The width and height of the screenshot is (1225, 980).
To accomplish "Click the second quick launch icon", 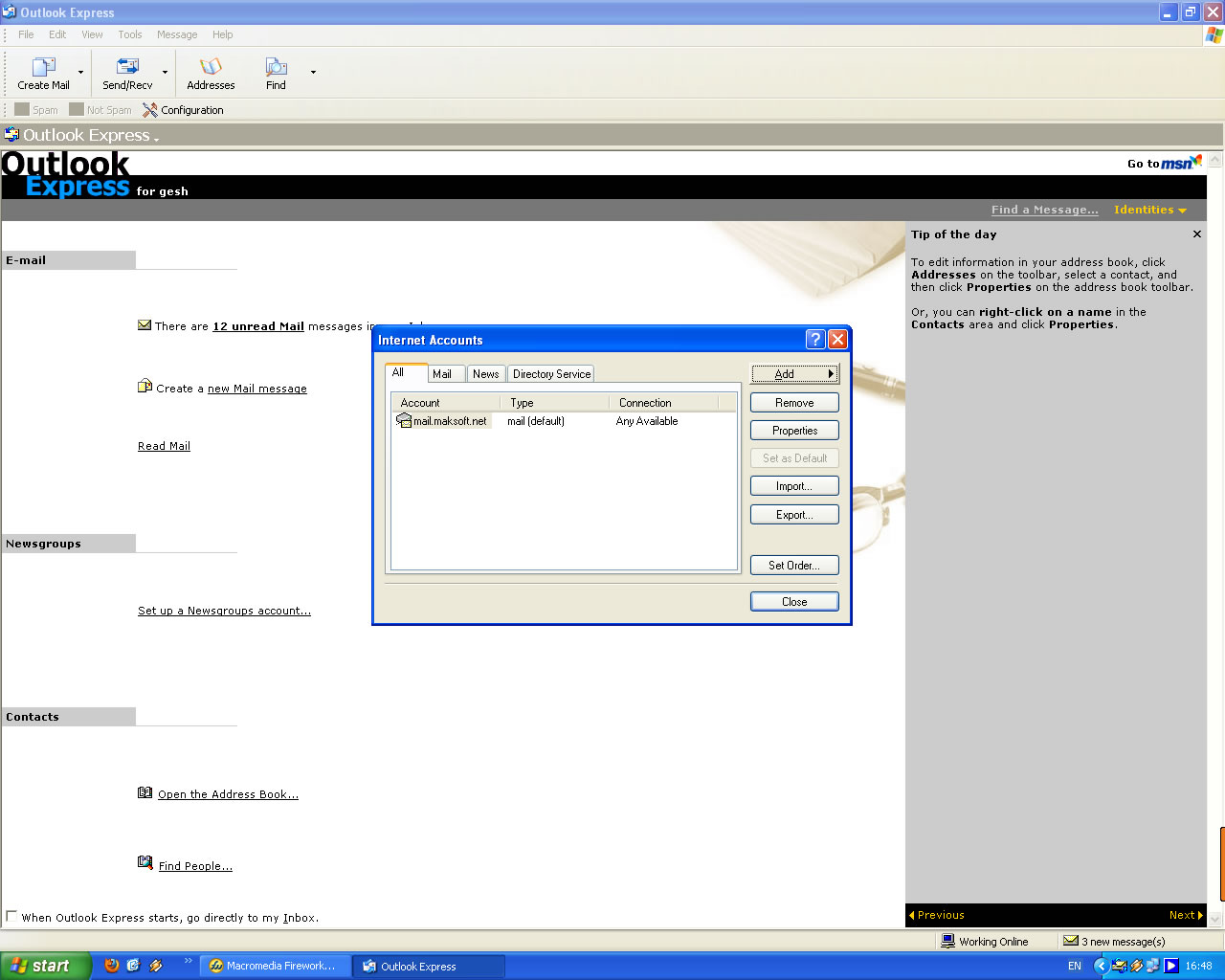I will coord(133,965).
